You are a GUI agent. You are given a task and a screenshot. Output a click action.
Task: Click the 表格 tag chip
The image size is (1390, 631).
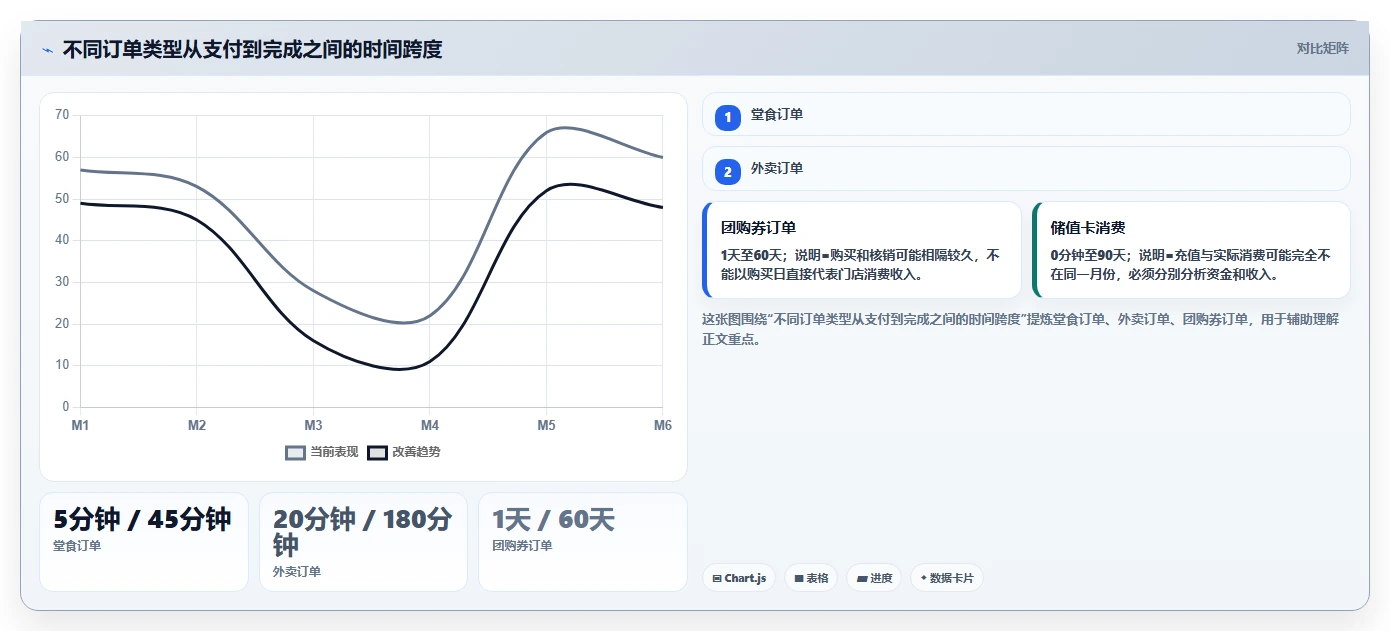click(811, 578)
